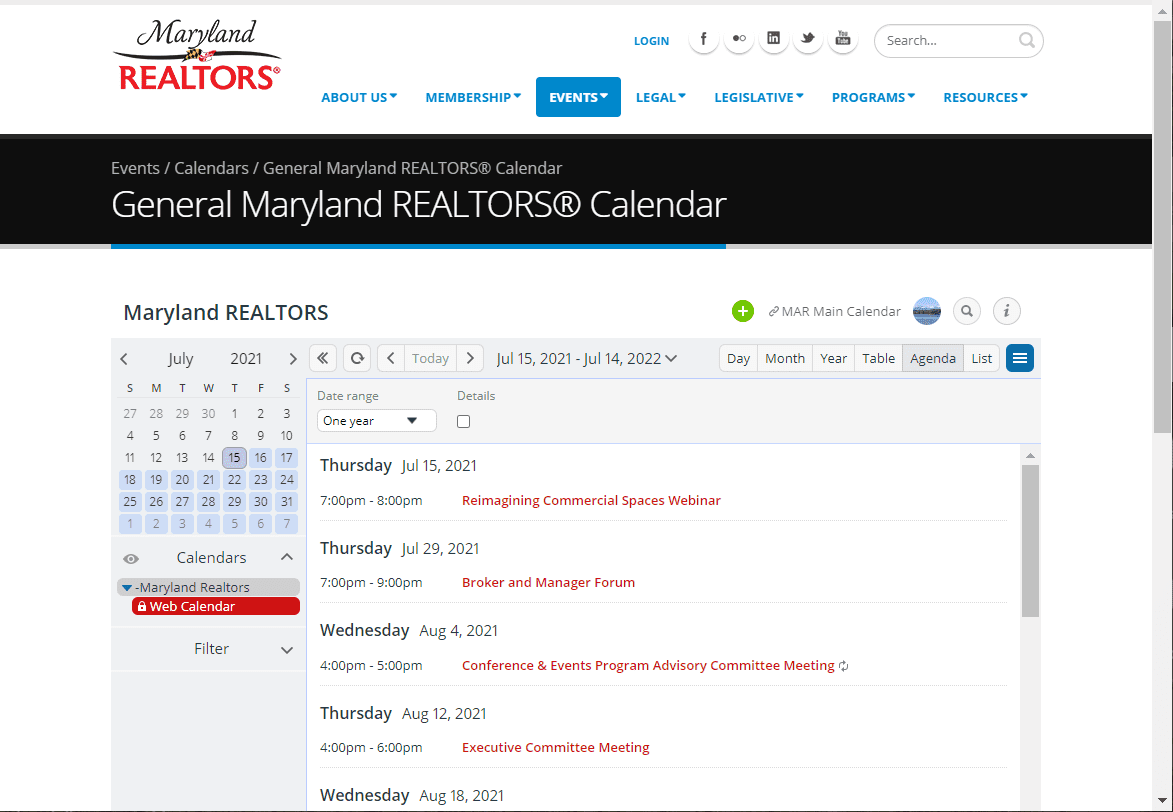Click in the Search input field
This screenshot has width=1173, height=812.
pyautogui.click(x=948, y=41)
